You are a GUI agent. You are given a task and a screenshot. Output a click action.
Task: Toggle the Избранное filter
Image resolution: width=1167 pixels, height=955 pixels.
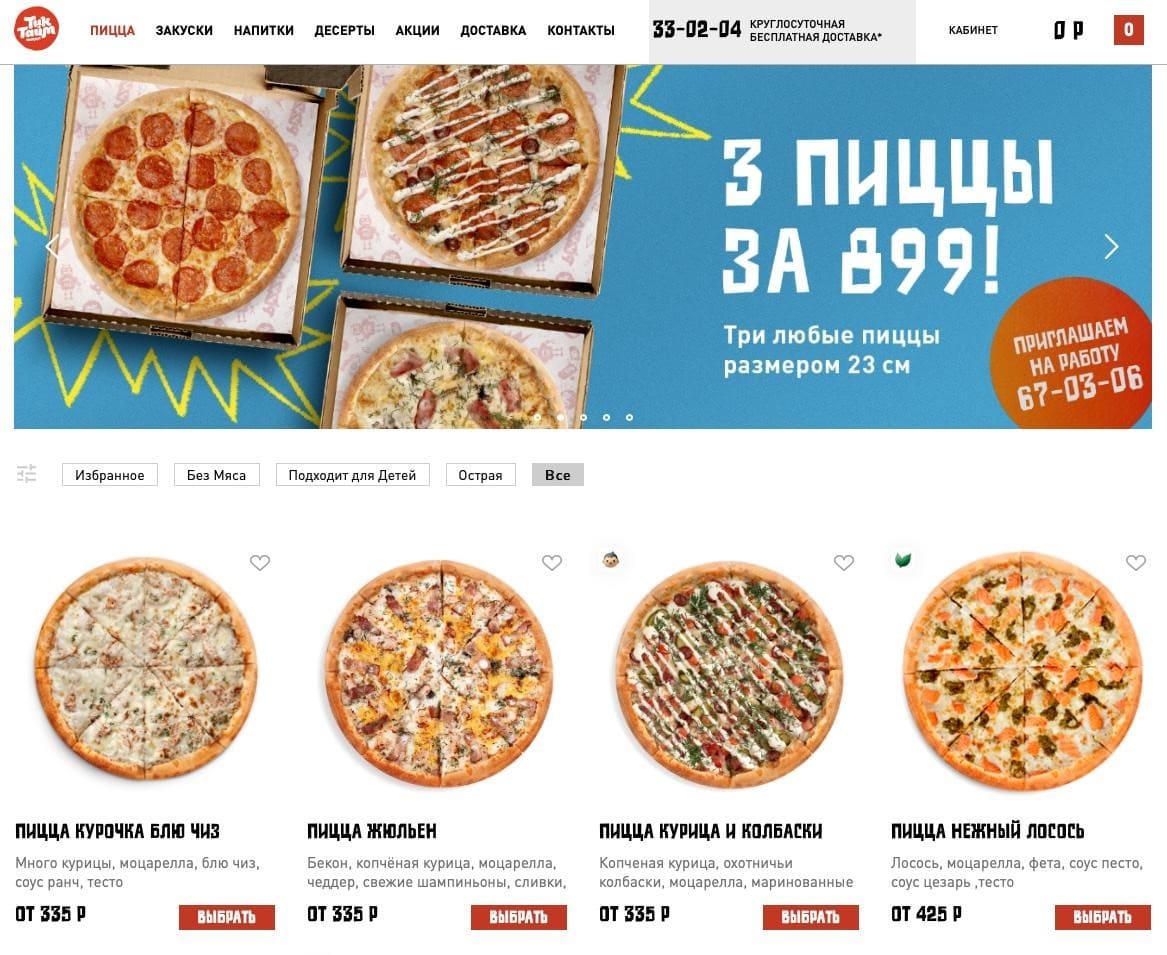pos(109,475)
